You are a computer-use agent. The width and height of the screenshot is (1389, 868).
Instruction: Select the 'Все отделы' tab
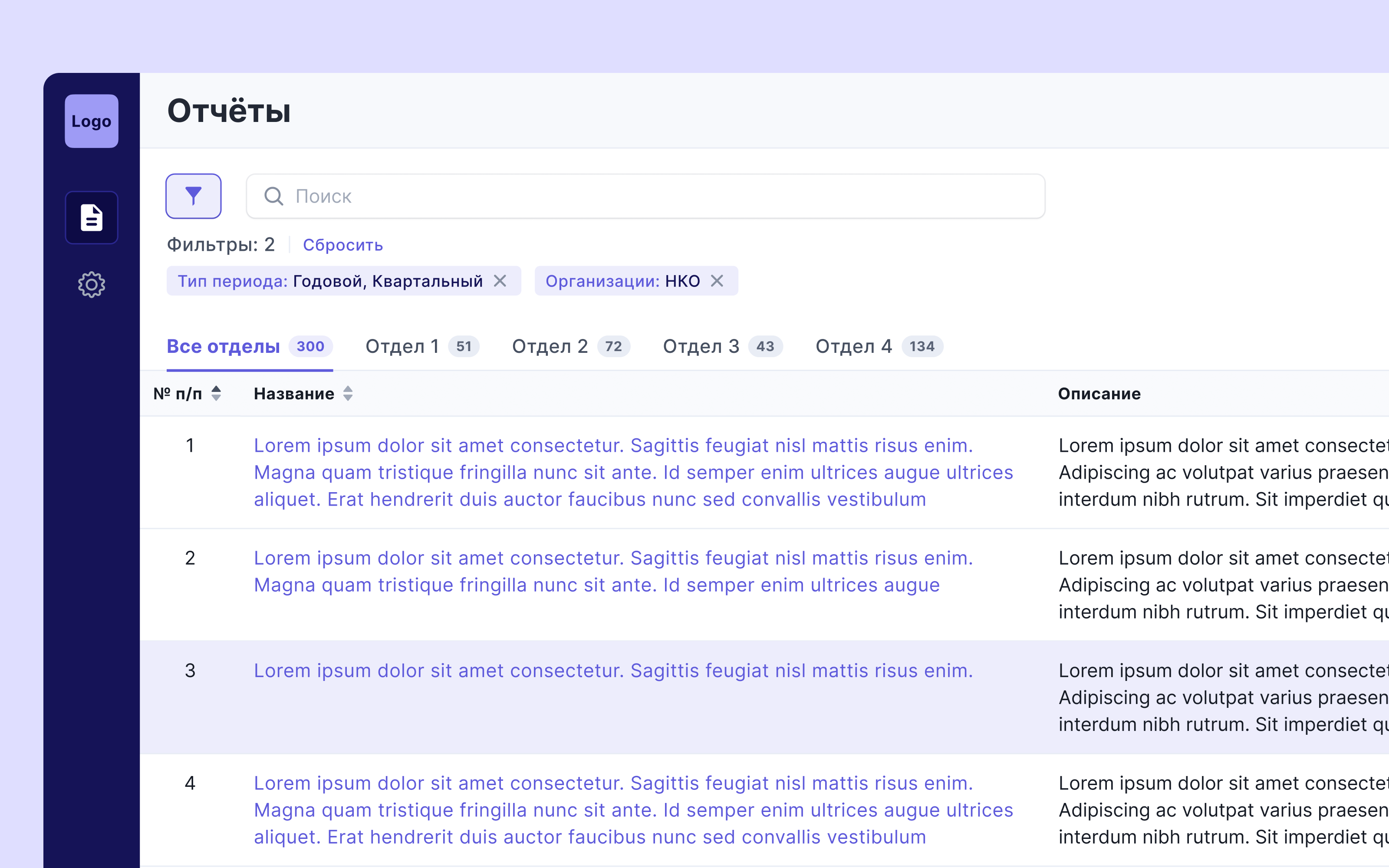tap(223, 346)
